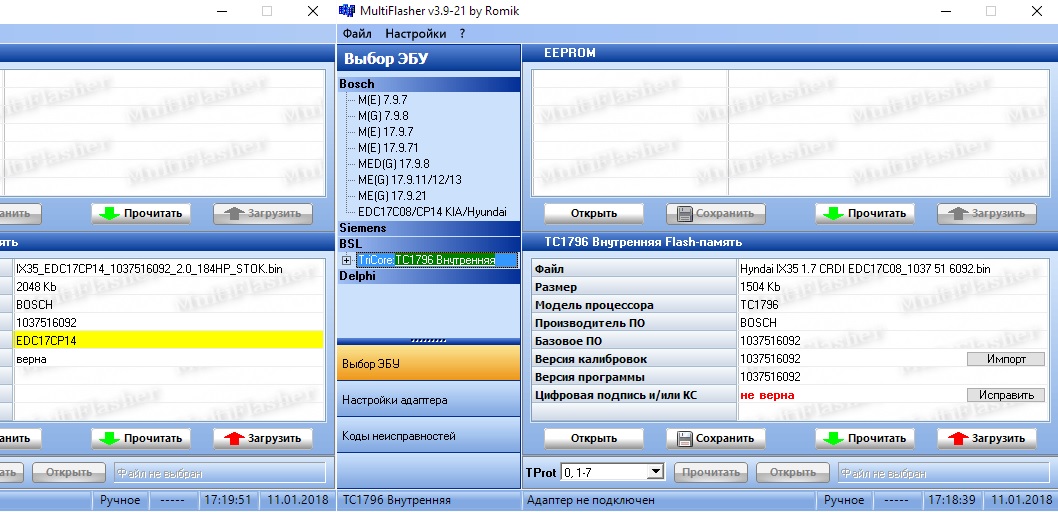This screenshot has width=1058, height=512.
Task: Click Прочитать in other window's upper panel
Action: [x=141, y=214]
